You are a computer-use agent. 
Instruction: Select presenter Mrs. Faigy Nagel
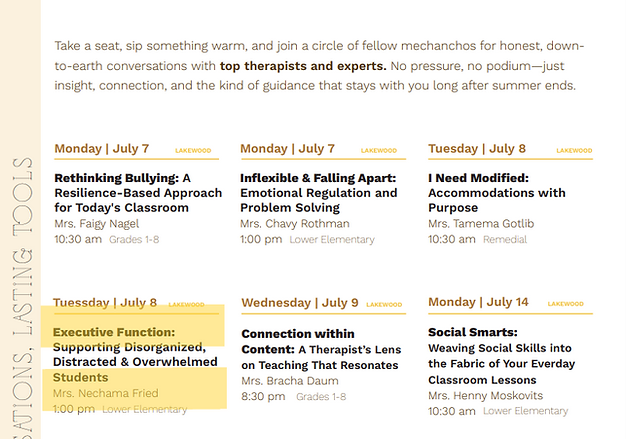coord(97,223)
